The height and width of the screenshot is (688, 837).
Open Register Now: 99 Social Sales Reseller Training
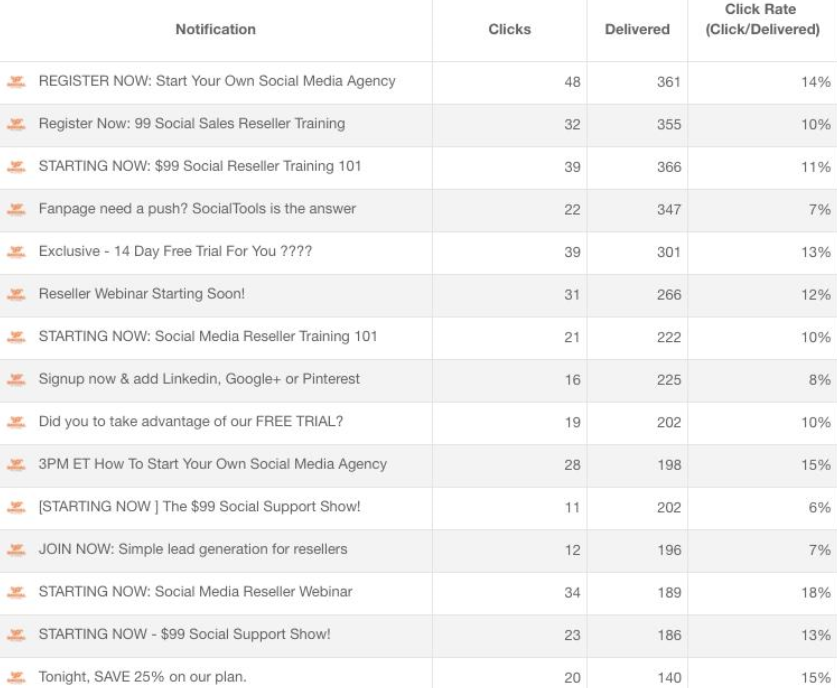(192, 123)
